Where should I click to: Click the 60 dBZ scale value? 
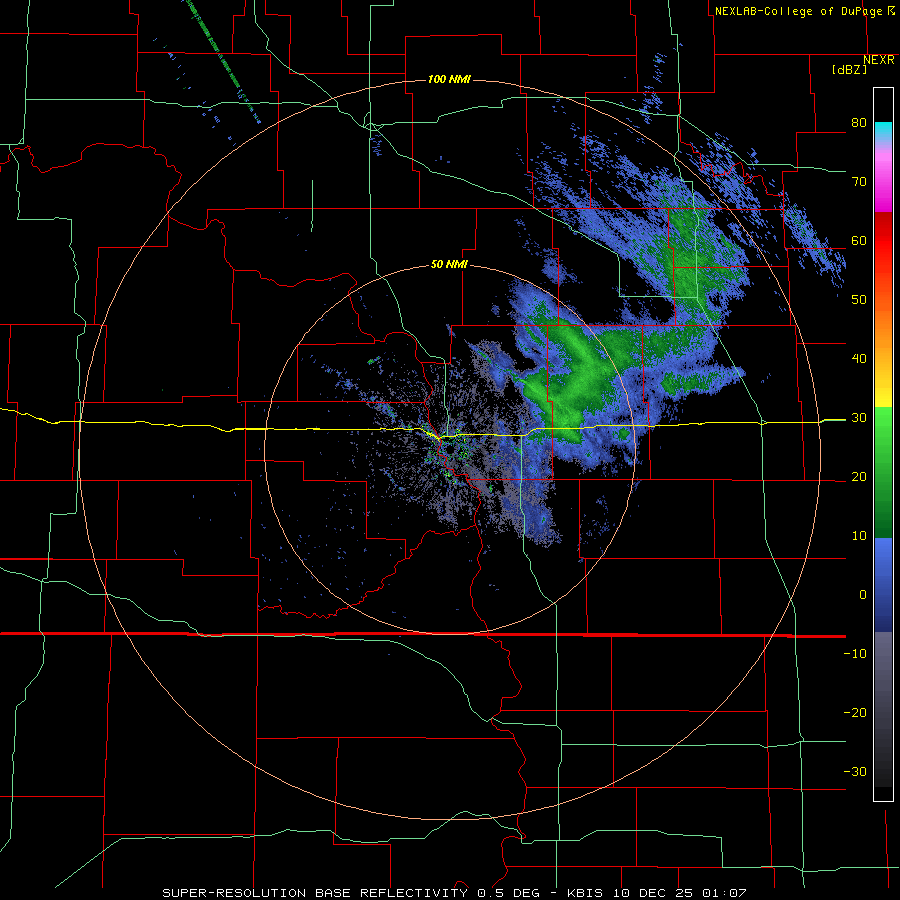pos(859,240)
